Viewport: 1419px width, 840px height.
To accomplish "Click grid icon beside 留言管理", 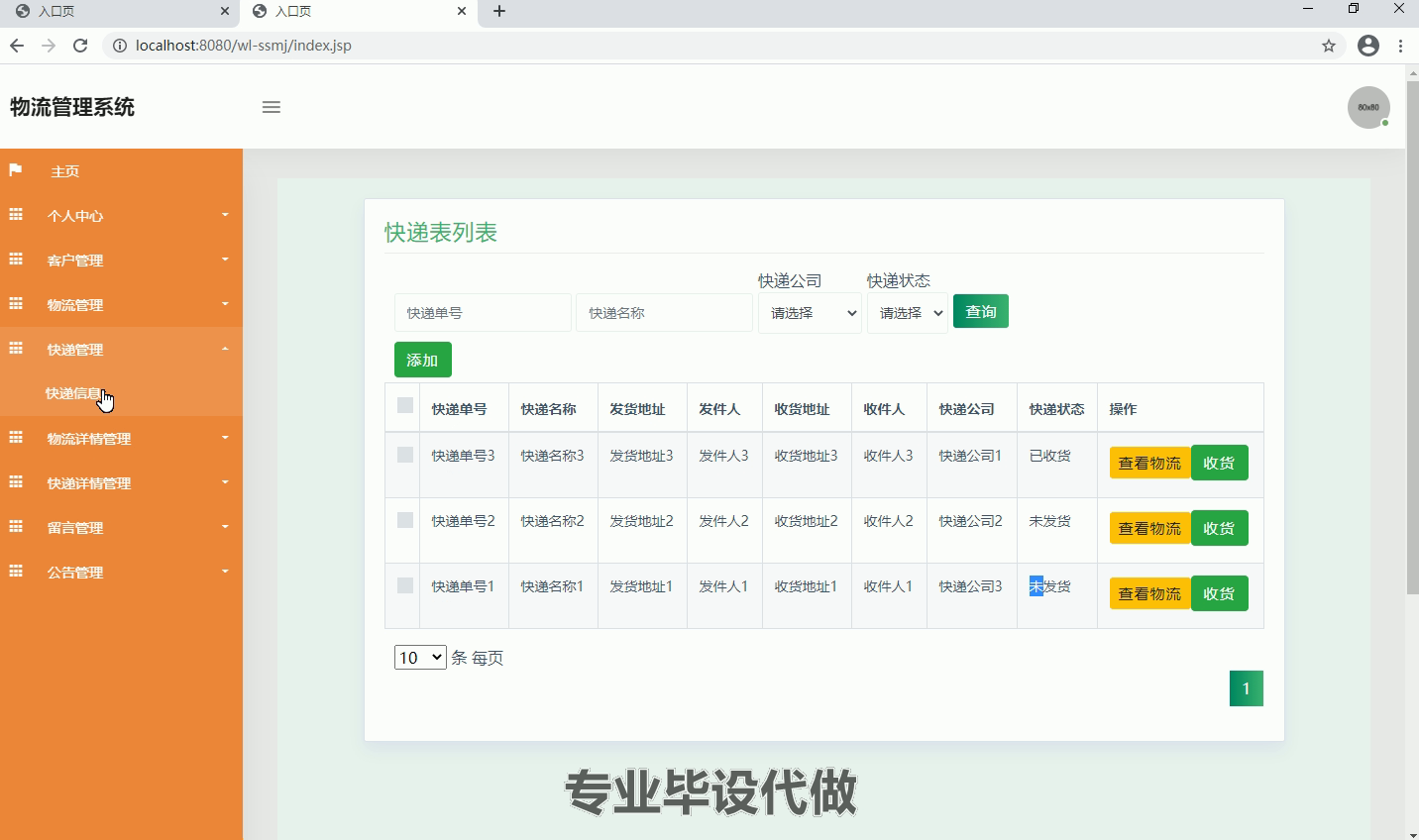I will coord(16,527).
